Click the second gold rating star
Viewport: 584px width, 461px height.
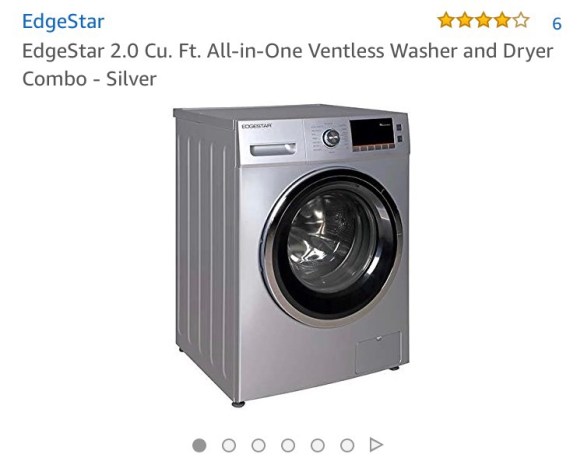(x=465, y=20)
